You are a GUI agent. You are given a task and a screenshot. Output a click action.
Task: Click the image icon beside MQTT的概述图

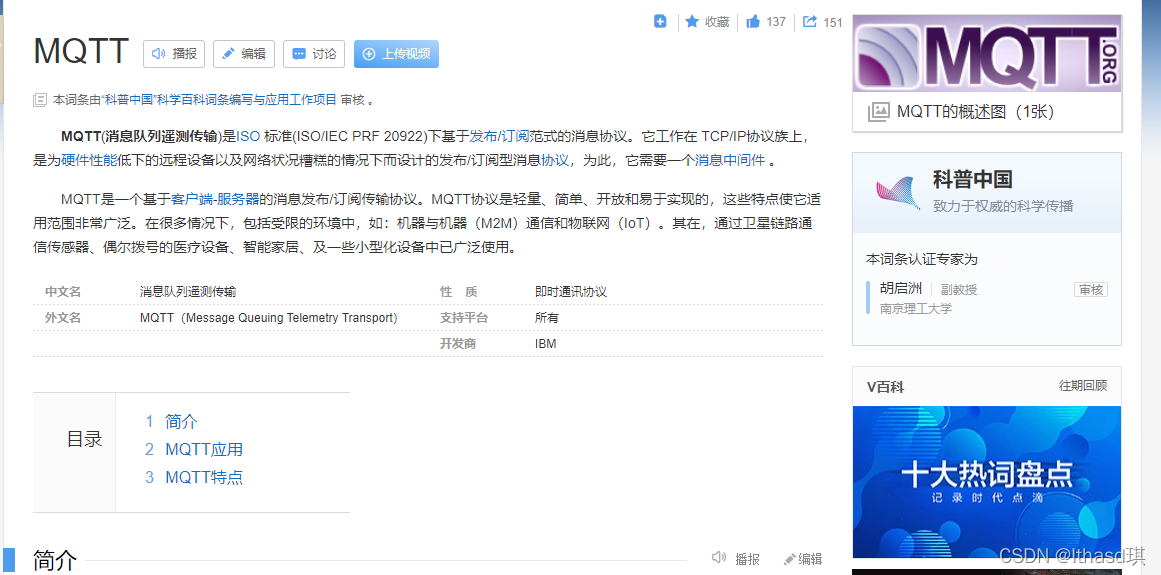click(x=878, y=112)
